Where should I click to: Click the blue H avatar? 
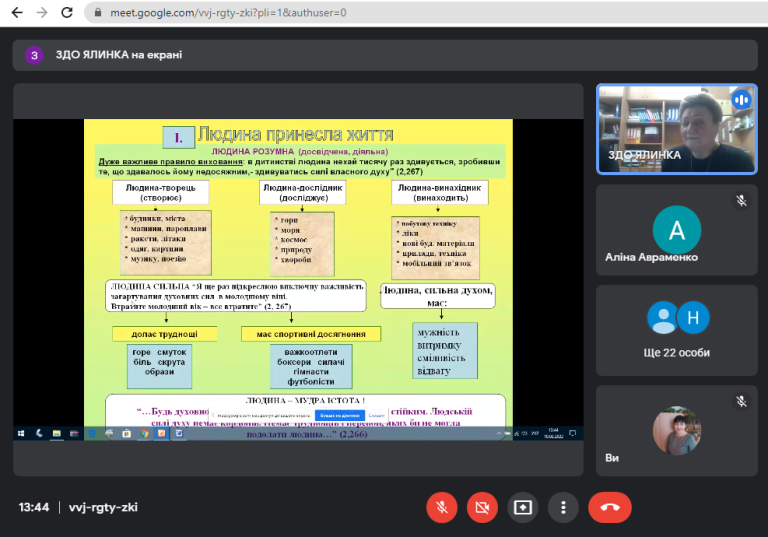click(x=693, y=317)
